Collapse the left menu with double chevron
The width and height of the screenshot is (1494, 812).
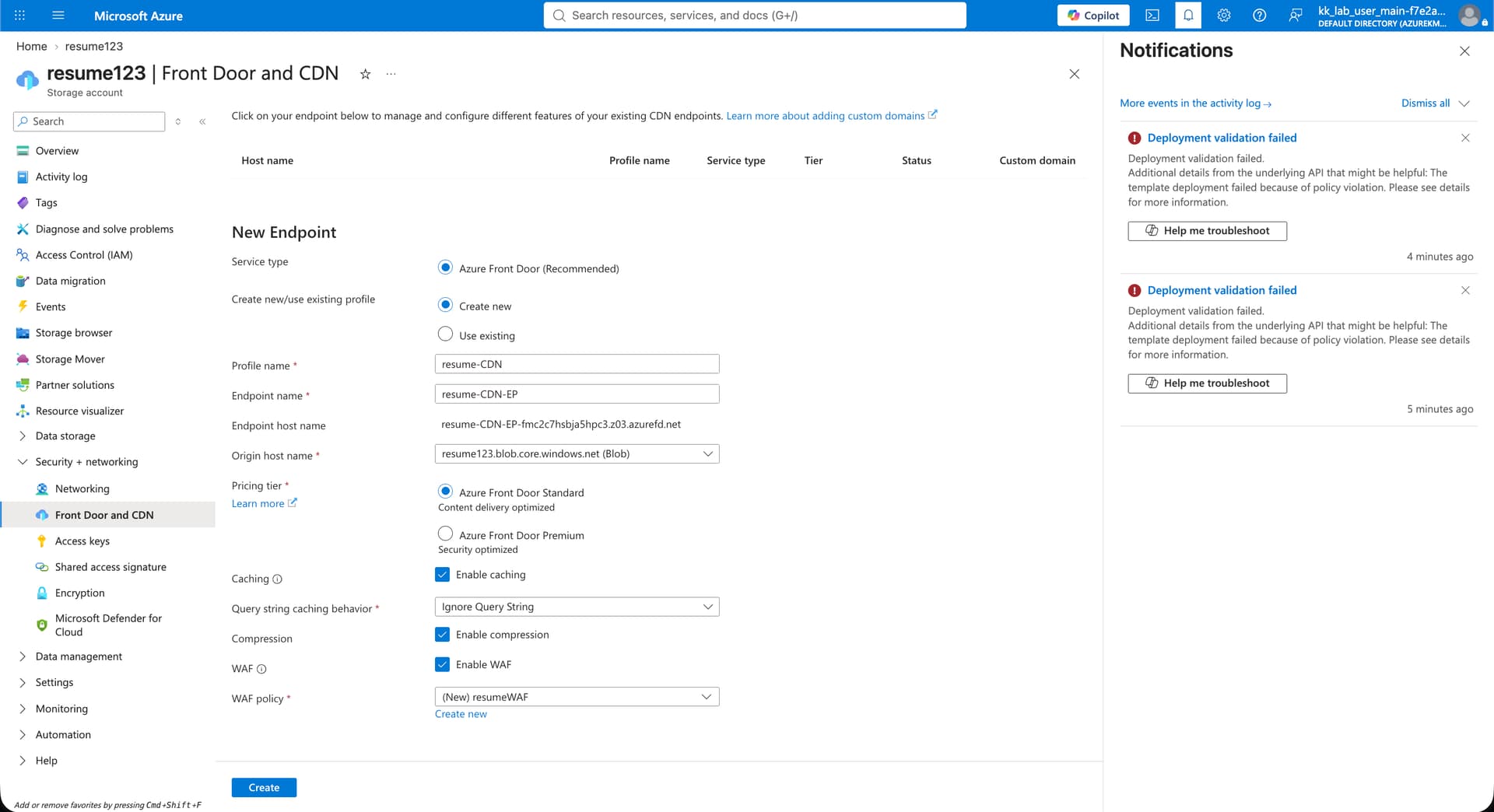tap(202, 121)
